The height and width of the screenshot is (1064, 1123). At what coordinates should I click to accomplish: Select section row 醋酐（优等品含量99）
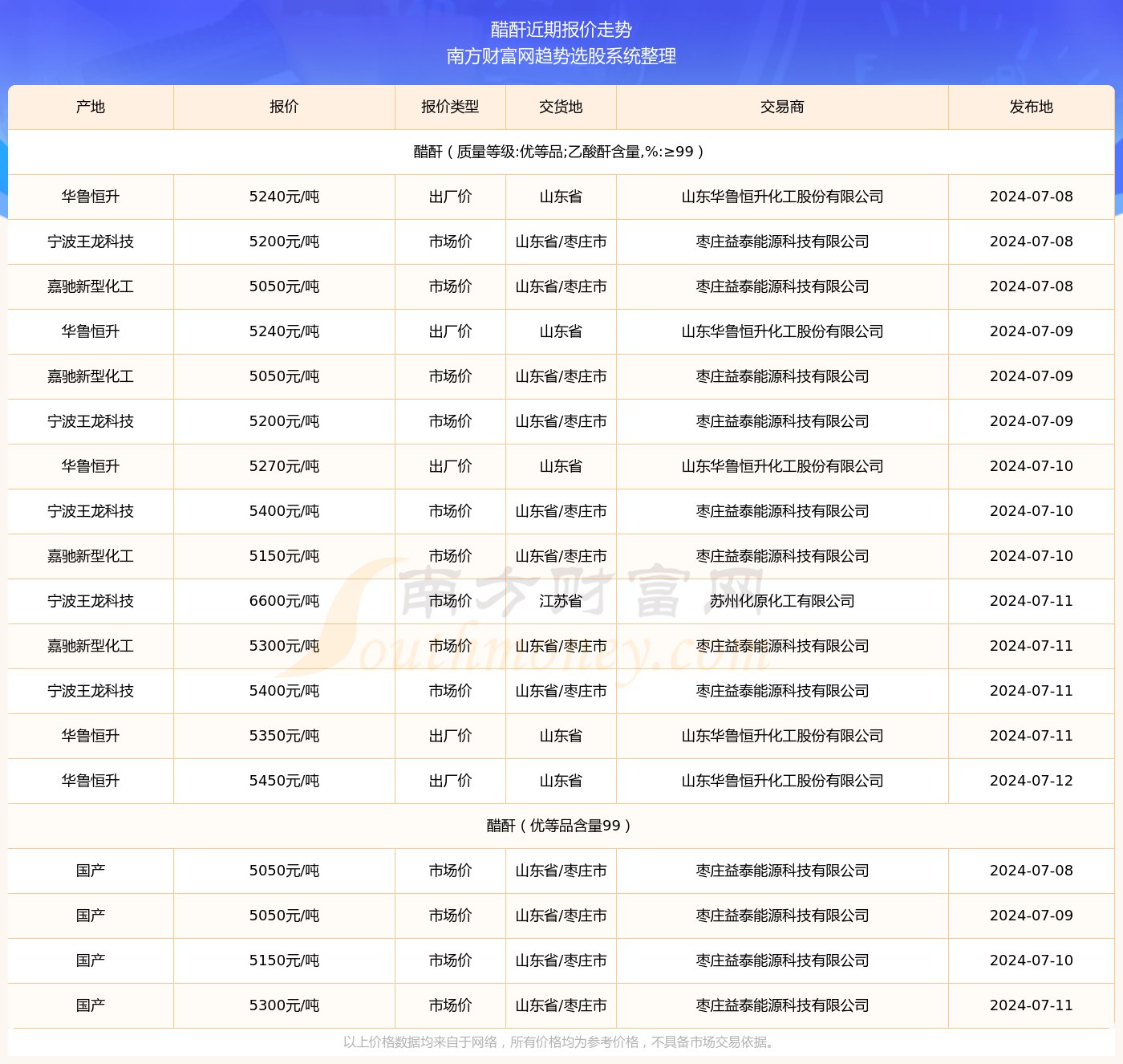pyautogui.click(x=561, y=826)
